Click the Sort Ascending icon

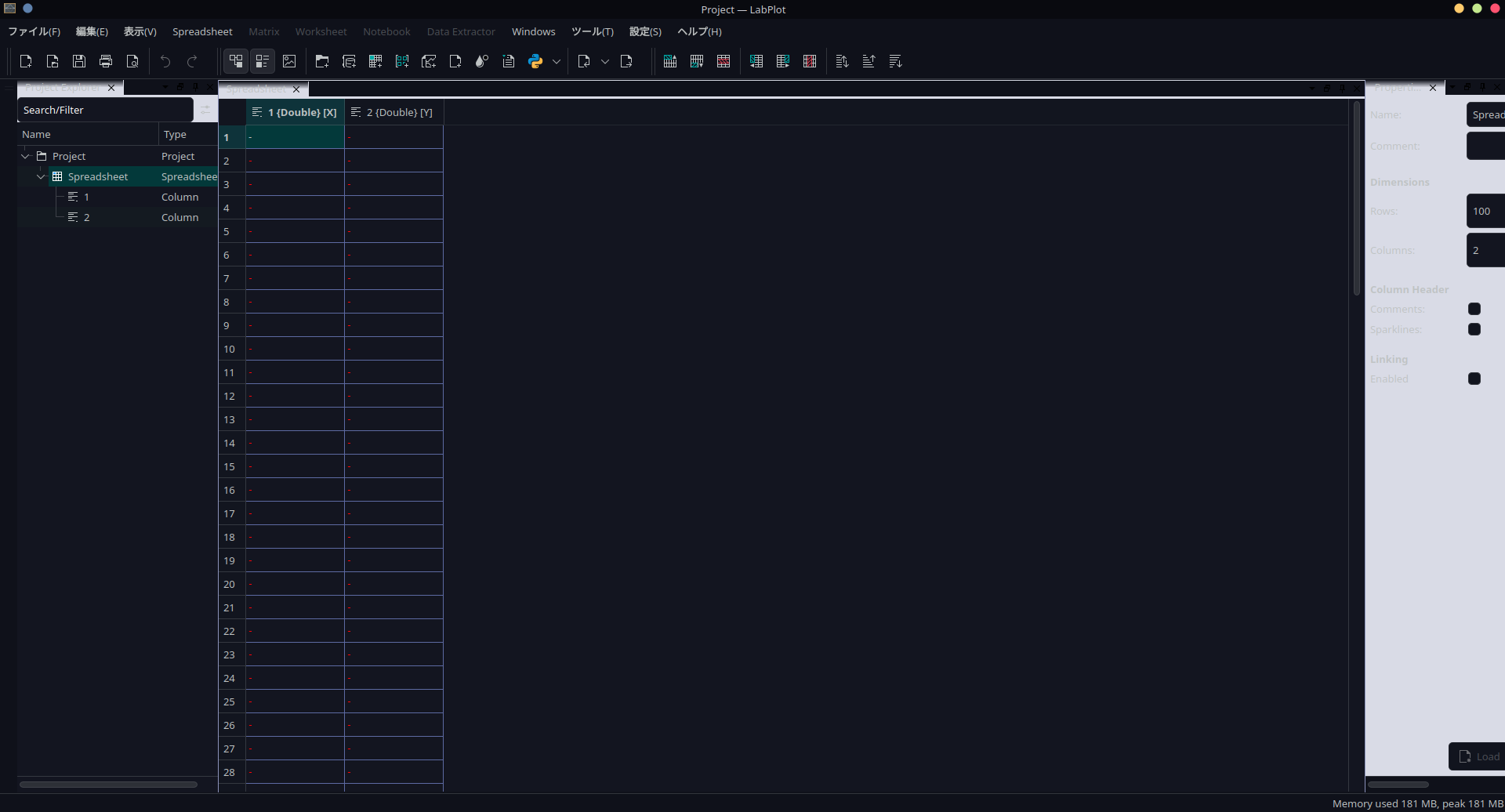click(x=869, y=61)
